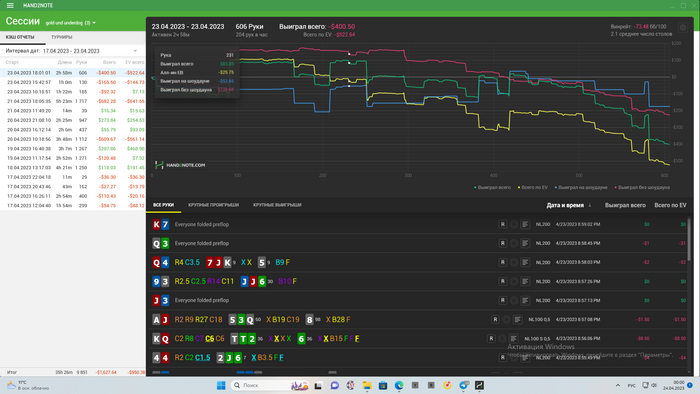Open hand history text for 93 hand
Image resolution: width=700 pixels, height=394 pixels.
(525, 282)
